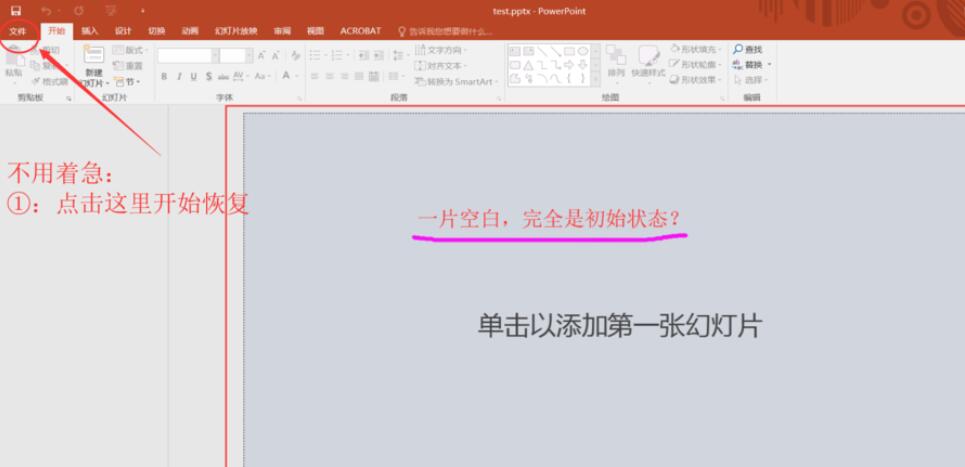Screen dimensions: 965x467
Task: Open the 字体 (Font) group dialog launcher
Action: 300,98
